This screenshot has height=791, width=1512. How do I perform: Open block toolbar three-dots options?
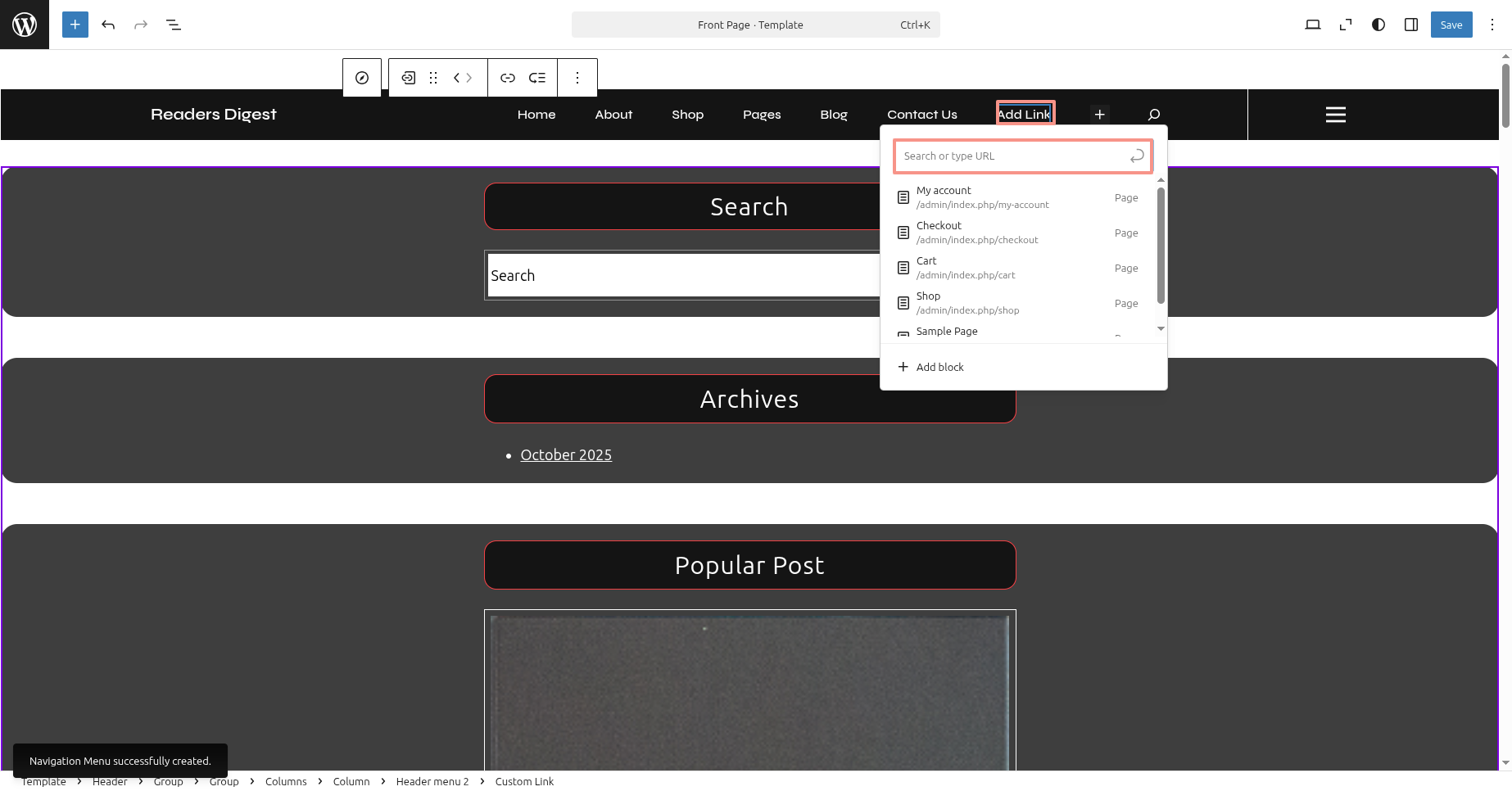[577, 78]
